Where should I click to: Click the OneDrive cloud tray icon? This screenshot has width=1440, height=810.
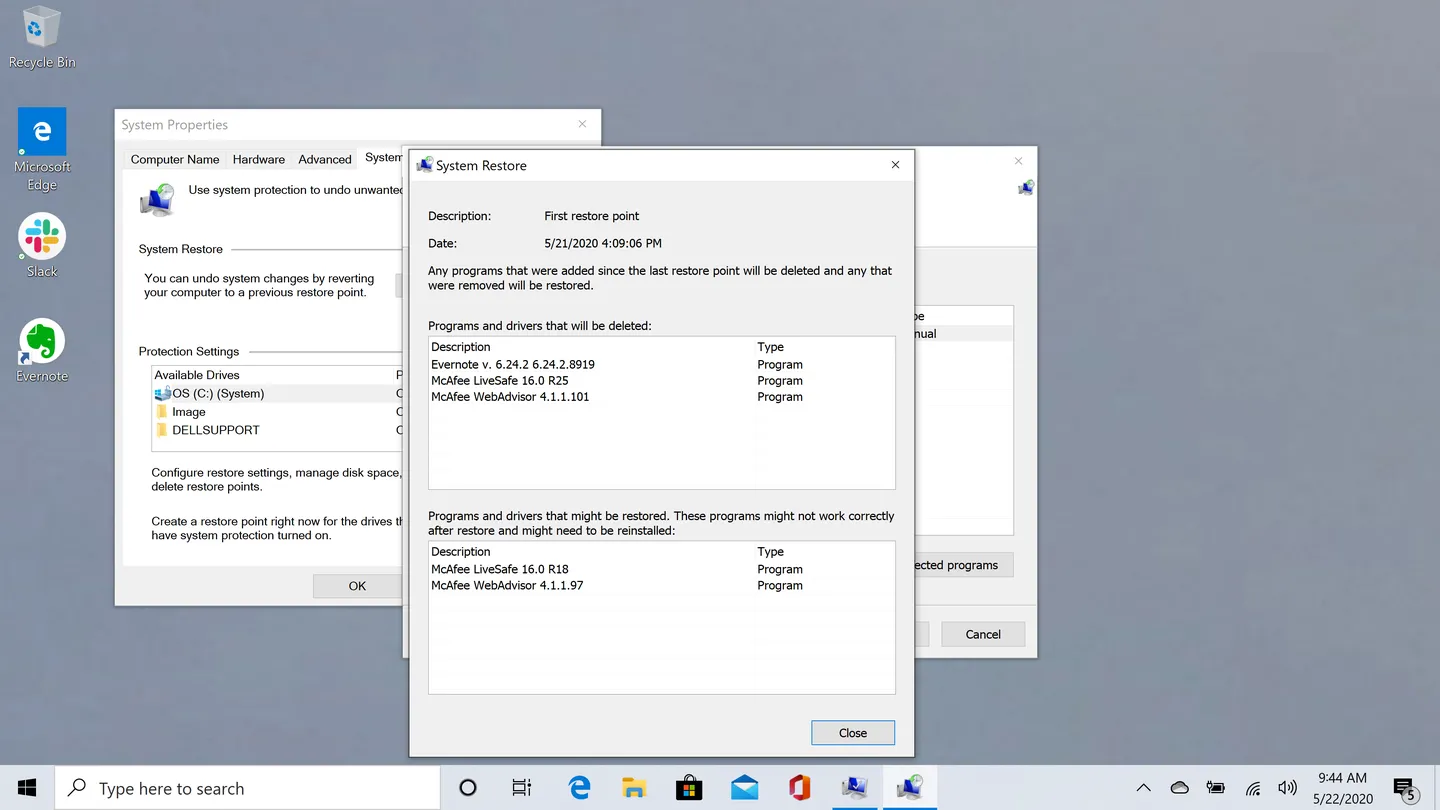(x=1180, y=788)
